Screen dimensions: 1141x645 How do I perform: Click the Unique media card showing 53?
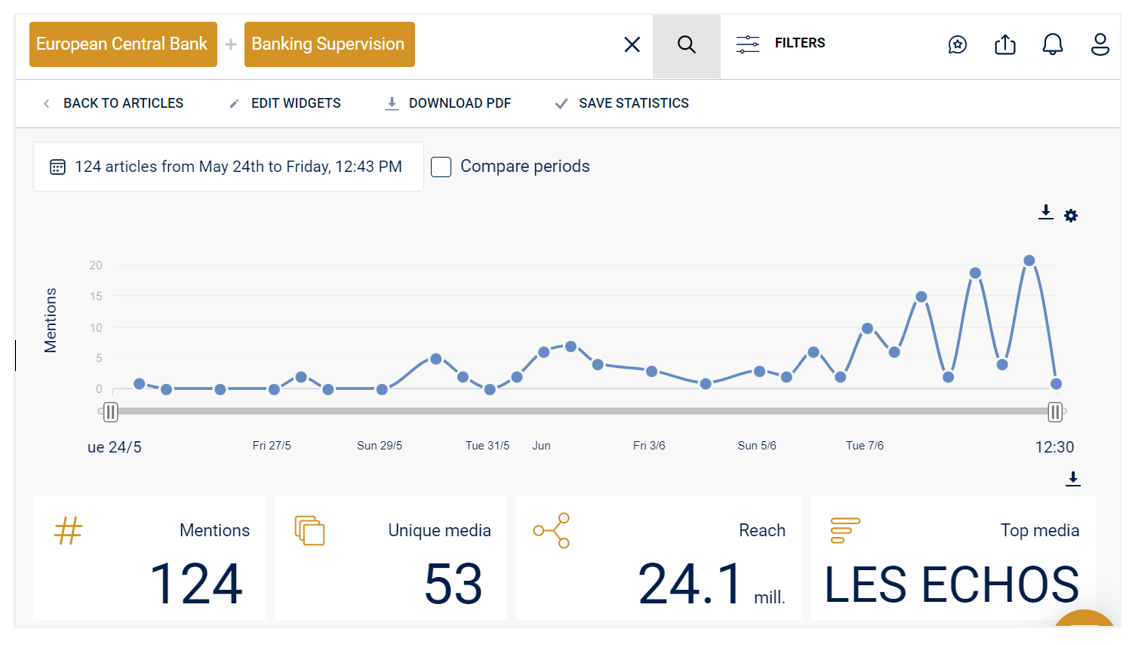tap(391, 558)
